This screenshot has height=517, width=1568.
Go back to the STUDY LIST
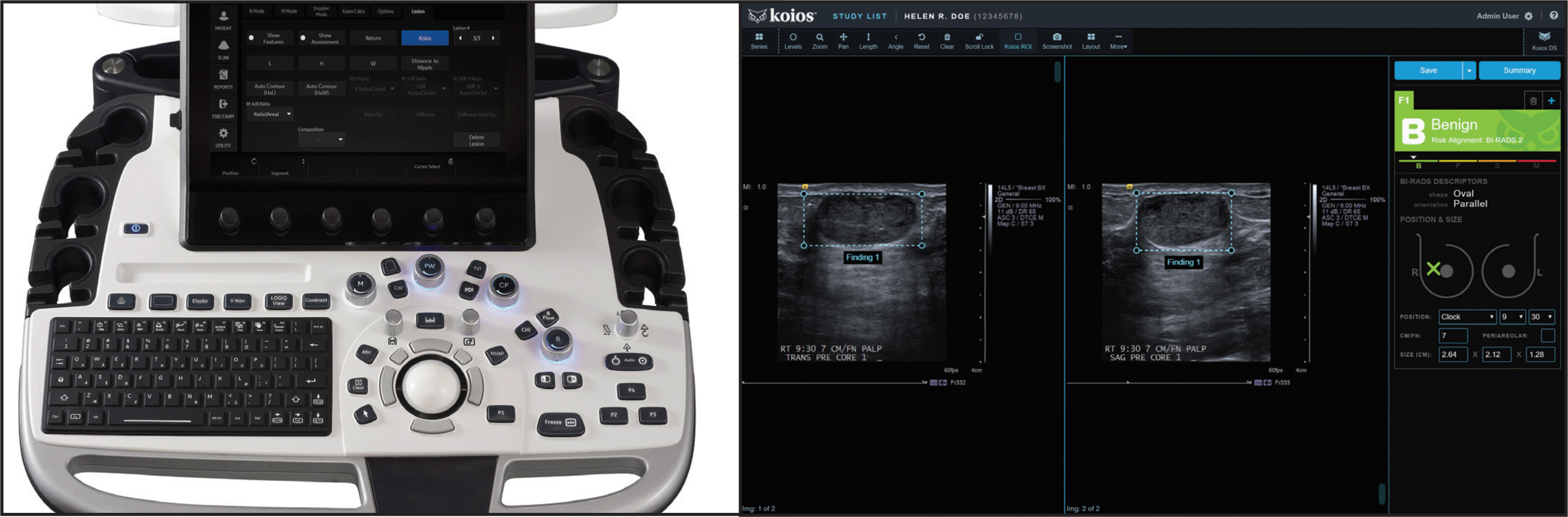point(859,17)
